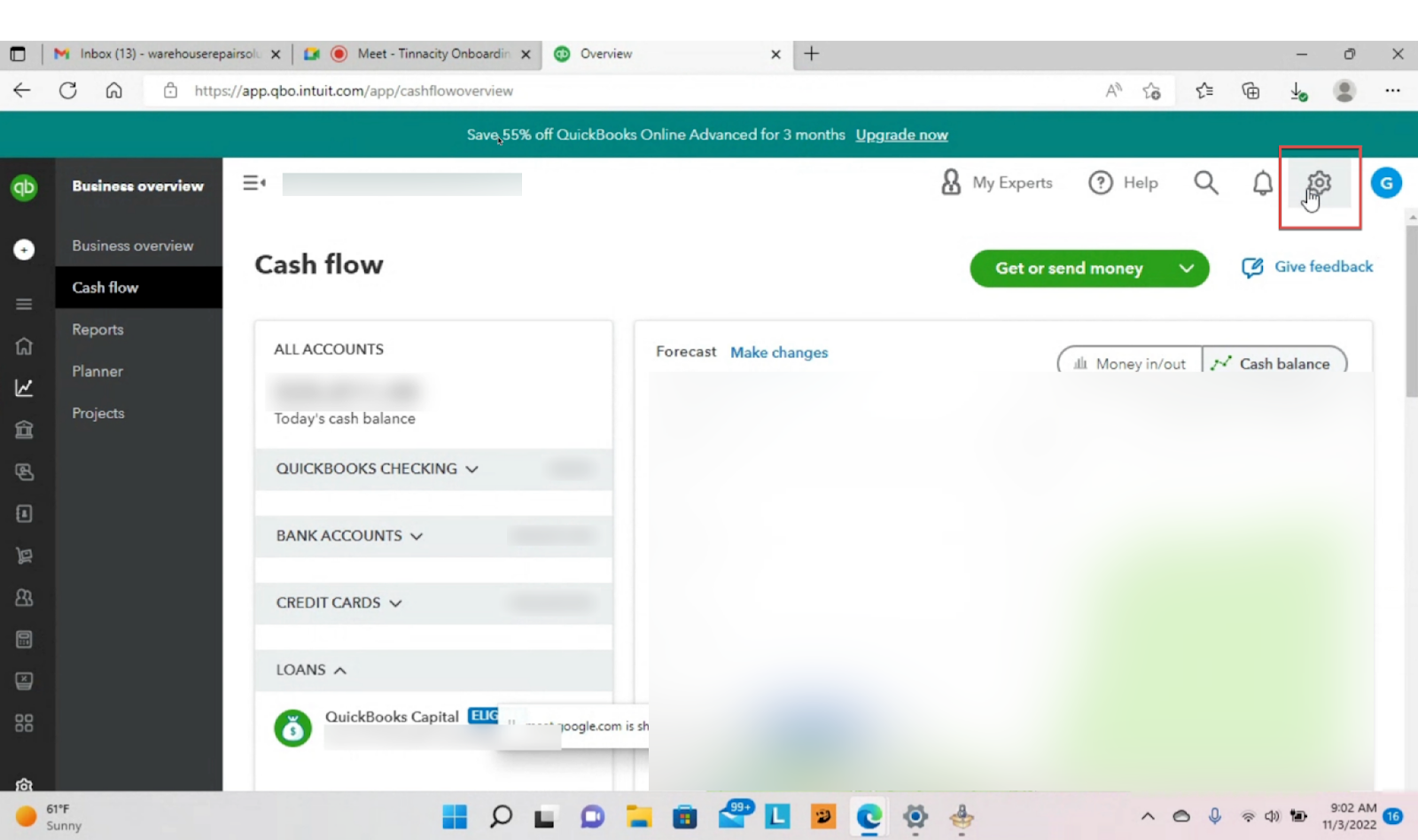Collapse the LOANS section
This screenshot has width=1418, height=840.
coord(433,670)
